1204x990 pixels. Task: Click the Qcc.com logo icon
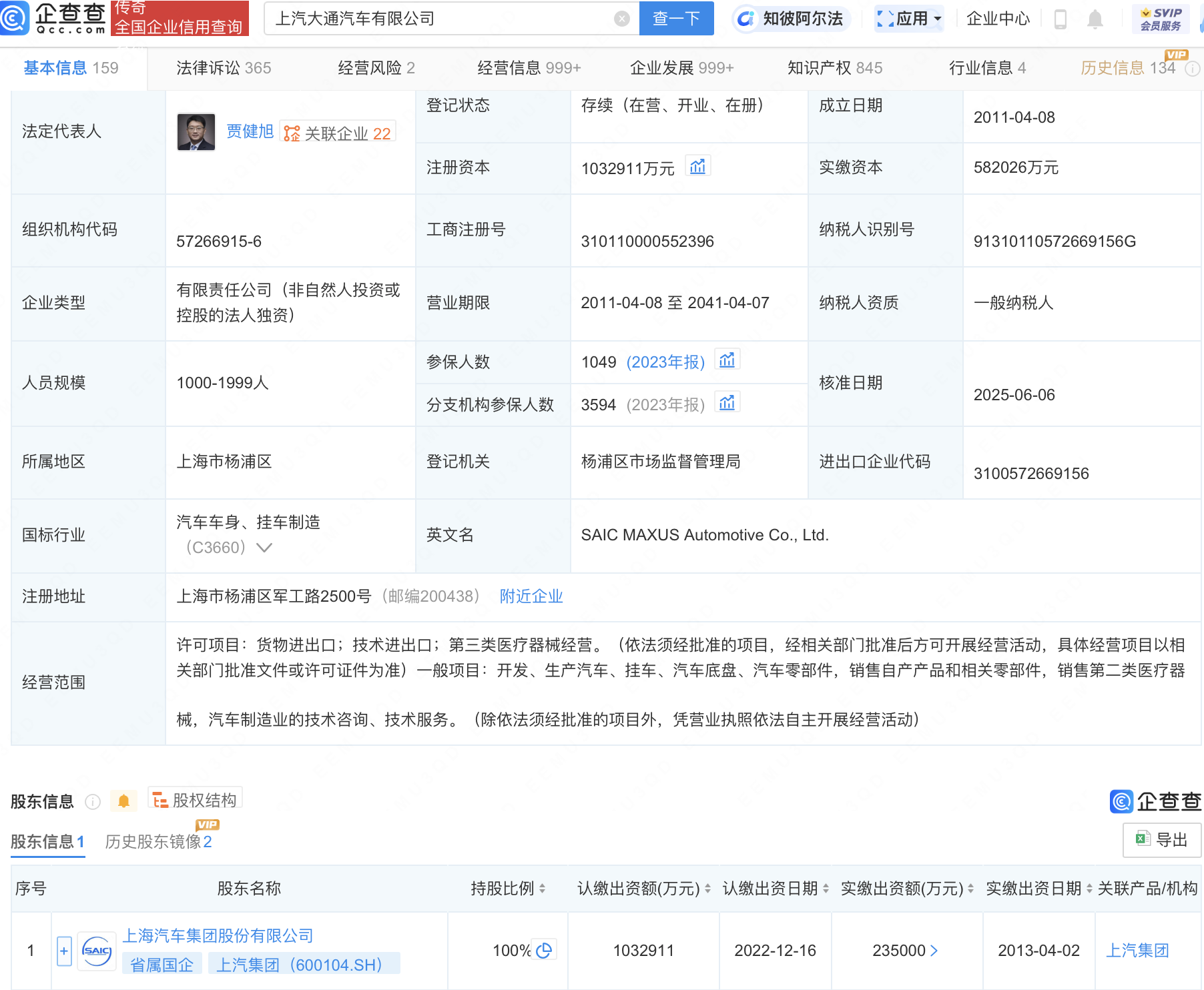(15, 18)
